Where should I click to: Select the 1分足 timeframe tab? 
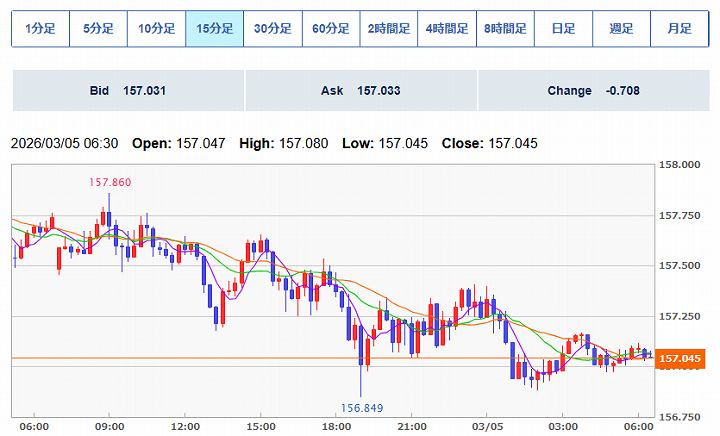pyautogui.click(x=40, y=29)
